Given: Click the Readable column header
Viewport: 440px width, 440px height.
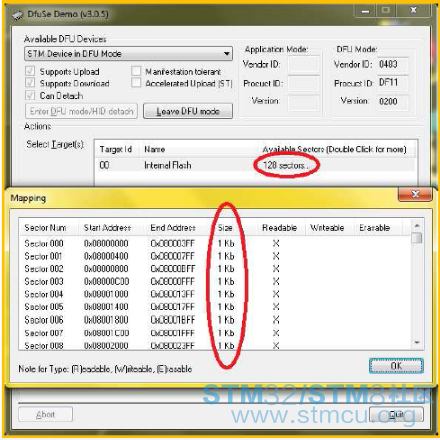Looking at the screenshot, I should click(x=281, y=228).
